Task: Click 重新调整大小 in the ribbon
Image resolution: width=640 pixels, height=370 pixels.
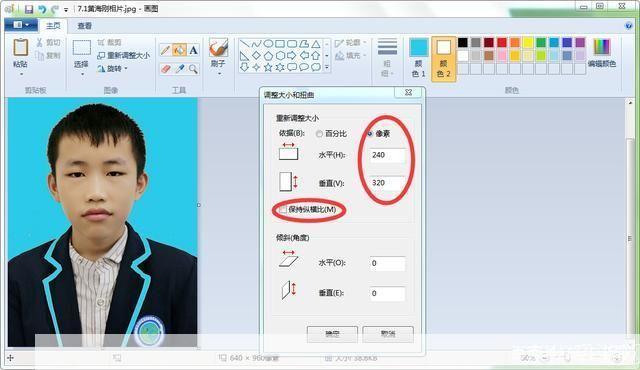Action: pyautogui.click(x=124, y=55)
